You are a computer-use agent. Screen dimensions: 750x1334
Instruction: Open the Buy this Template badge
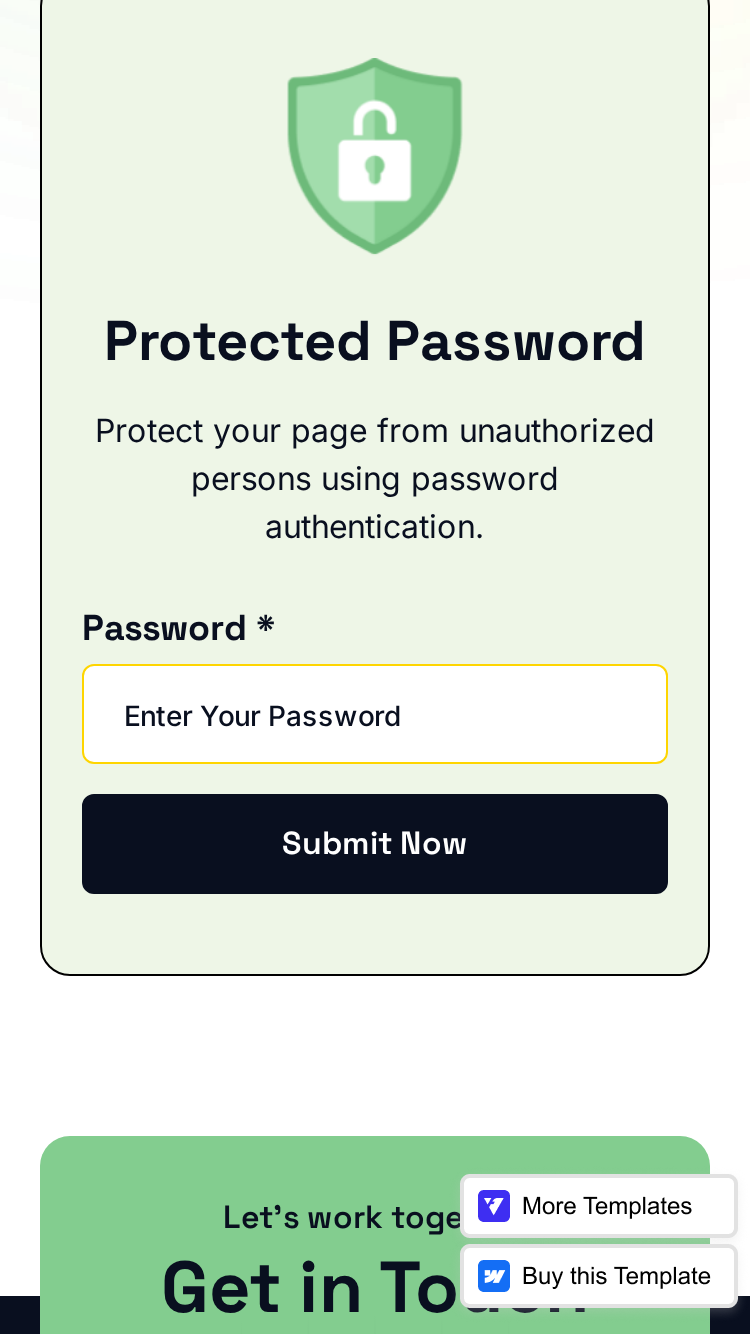(x=599, y=1276)
